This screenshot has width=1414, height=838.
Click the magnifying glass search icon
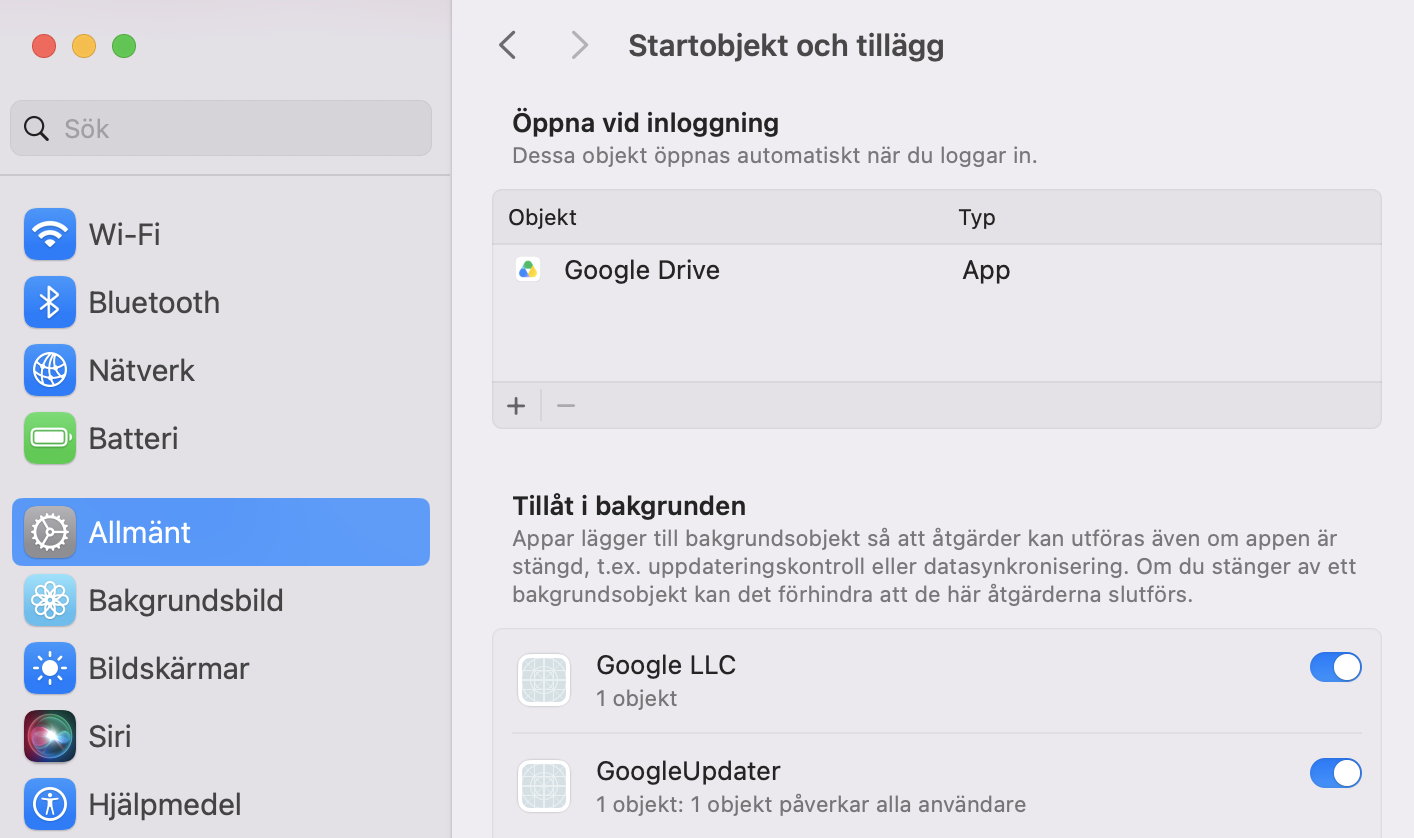(37, 128)
